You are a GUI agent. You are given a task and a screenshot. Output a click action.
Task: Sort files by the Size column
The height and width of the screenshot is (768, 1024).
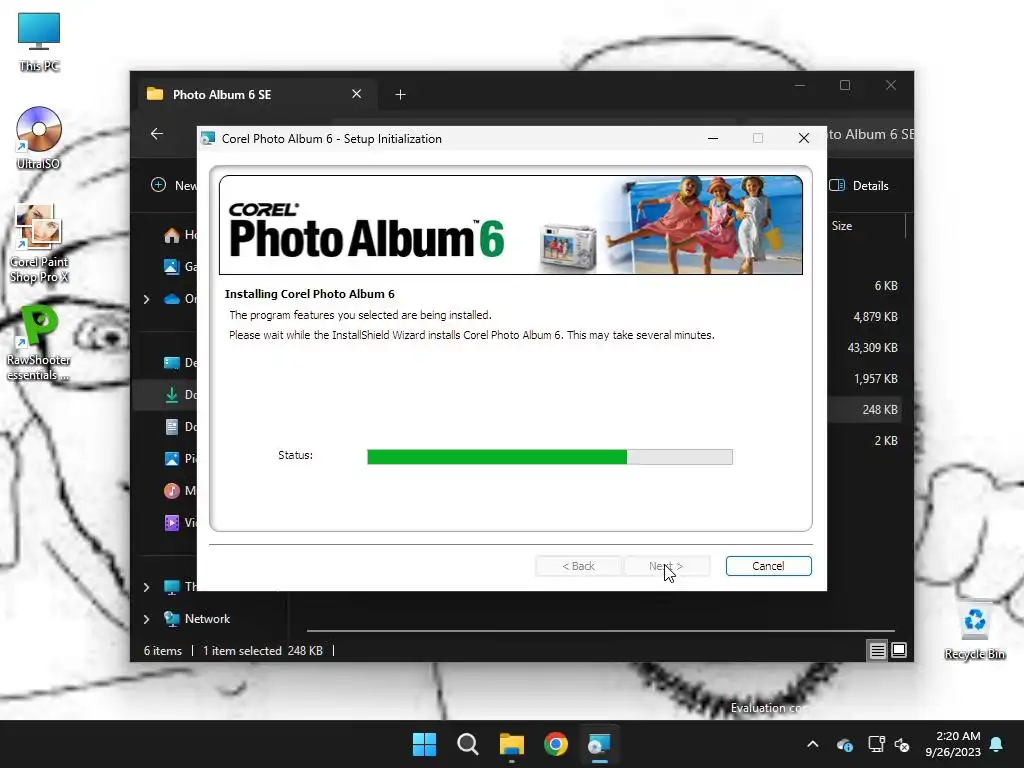(842, 226)
